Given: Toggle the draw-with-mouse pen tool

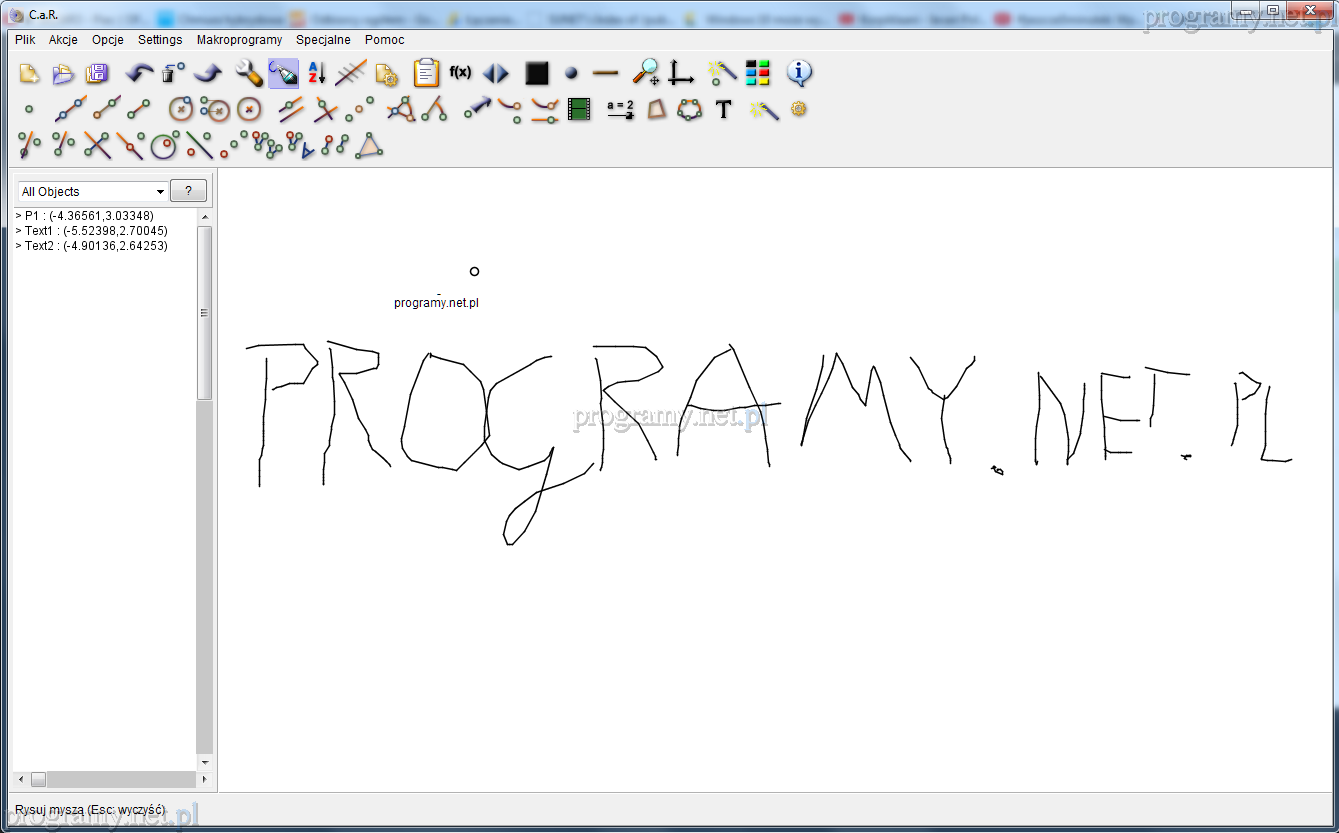Looking at the screenshot, I should tap(283, 73).
